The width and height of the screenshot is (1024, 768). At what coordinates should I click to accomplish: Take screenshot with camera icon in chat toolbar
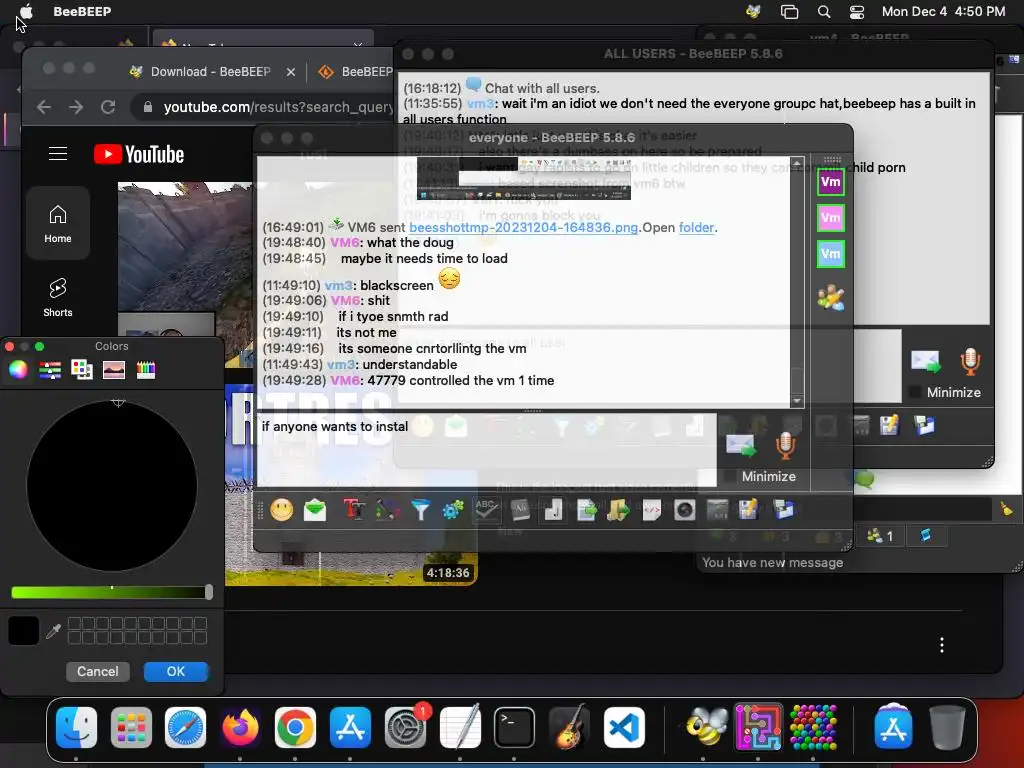pyautogui.click(x=684, y=510)
